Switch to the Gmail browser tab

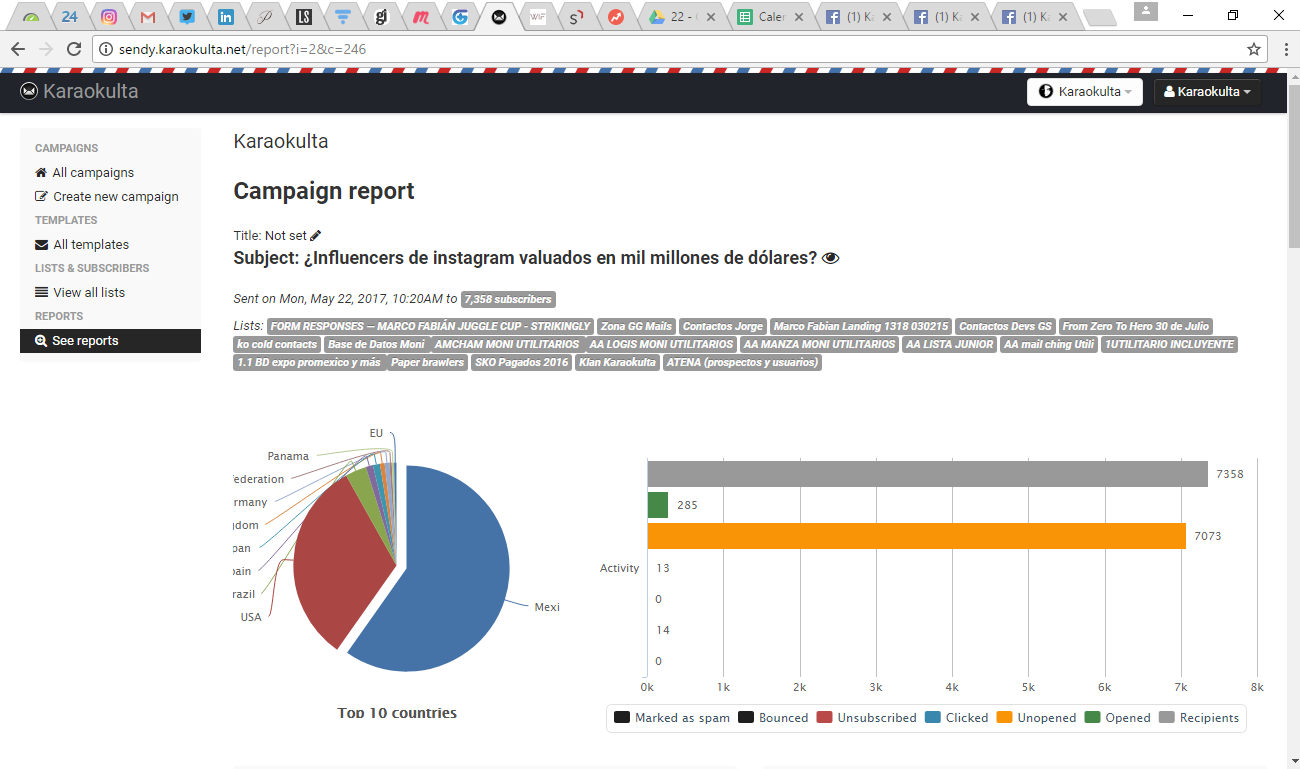coord(148,17)
